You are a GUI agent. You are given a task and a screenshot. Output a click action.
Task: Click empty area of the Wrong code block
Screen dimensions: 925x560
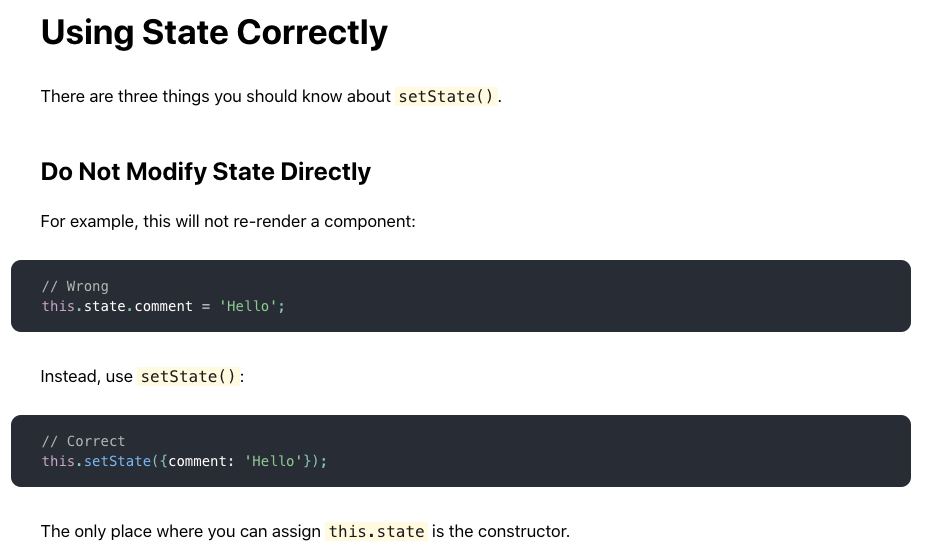[x=590, y=296]
